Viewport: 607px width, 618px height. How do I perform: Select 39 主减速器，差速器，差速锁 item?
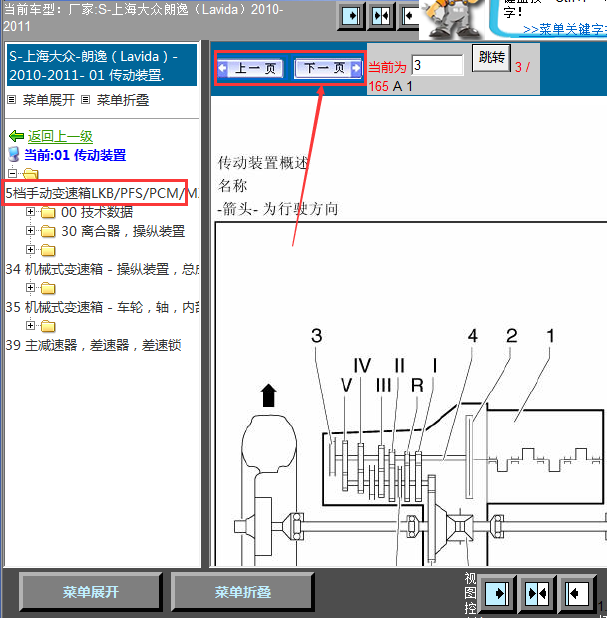[93, 345]
